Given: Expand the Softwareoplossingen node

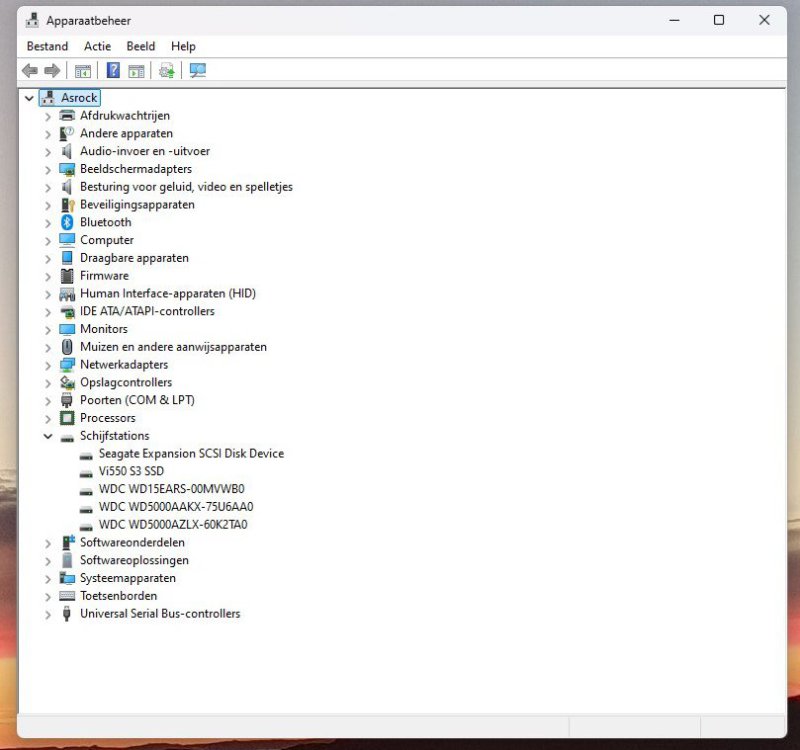Looking at the screenshot, I should [48, 561].
